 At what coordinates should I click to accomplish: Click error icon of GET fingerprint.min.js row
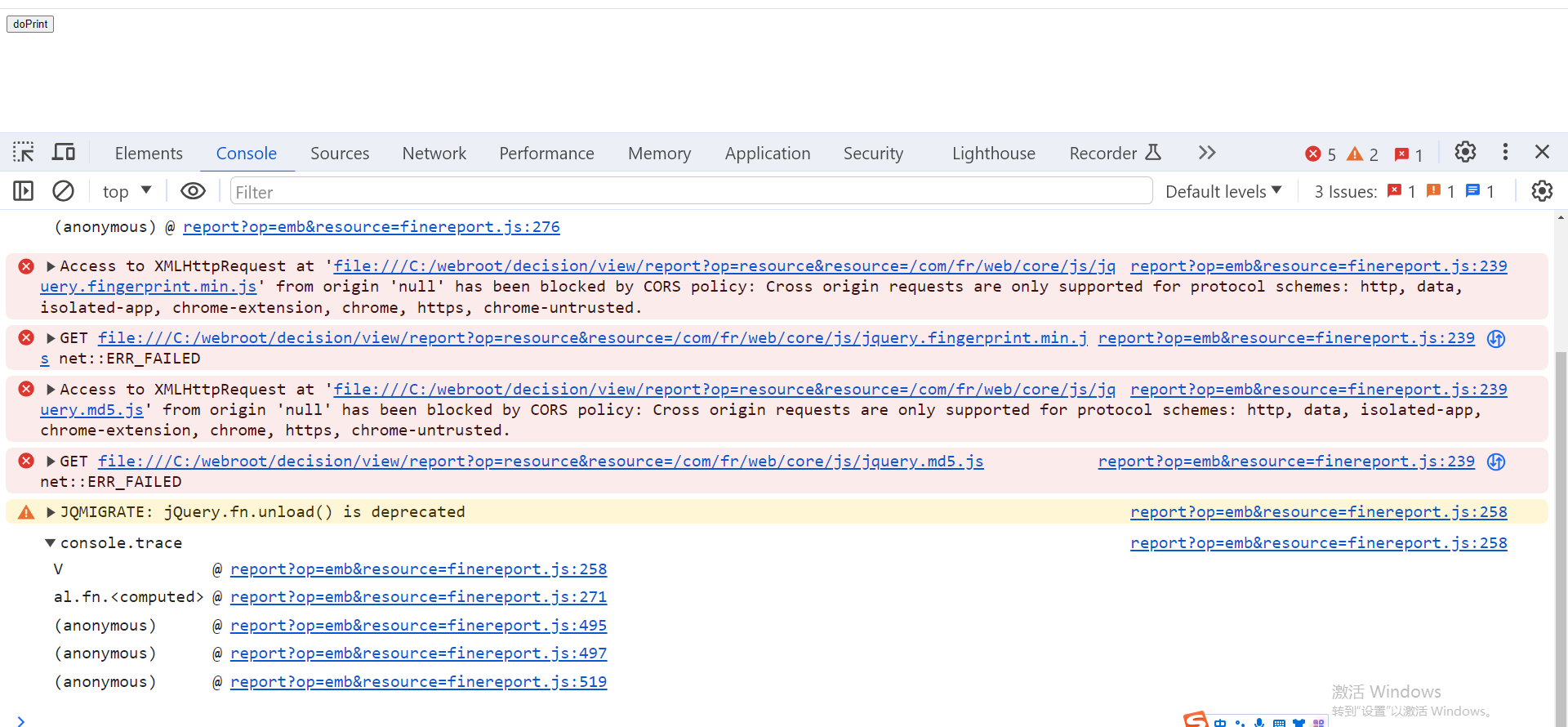[x=26, y=337]
